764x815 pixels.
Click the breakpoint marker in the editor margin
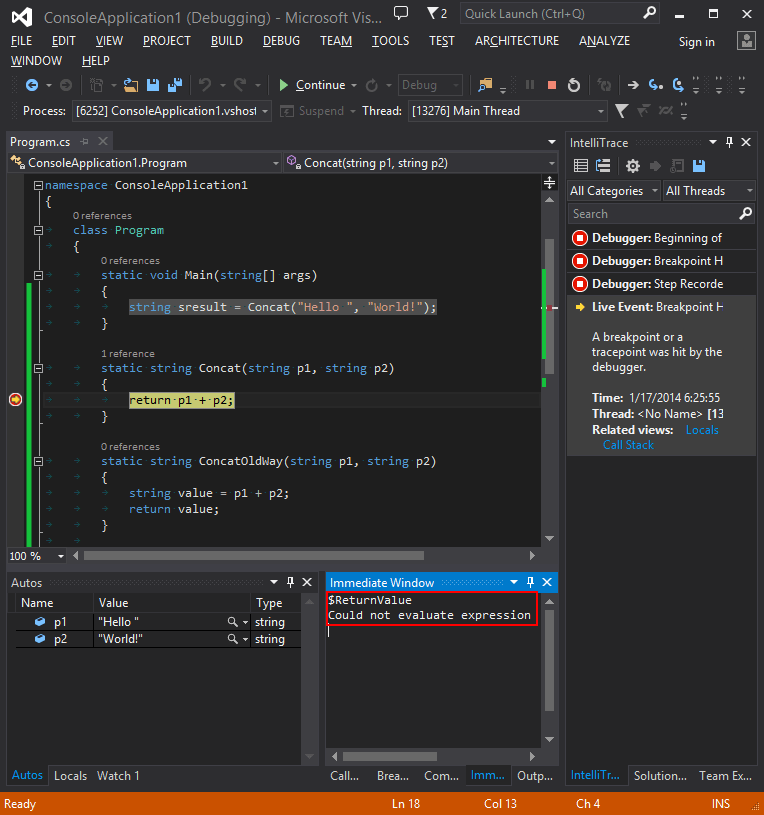[x=15, y=399]
